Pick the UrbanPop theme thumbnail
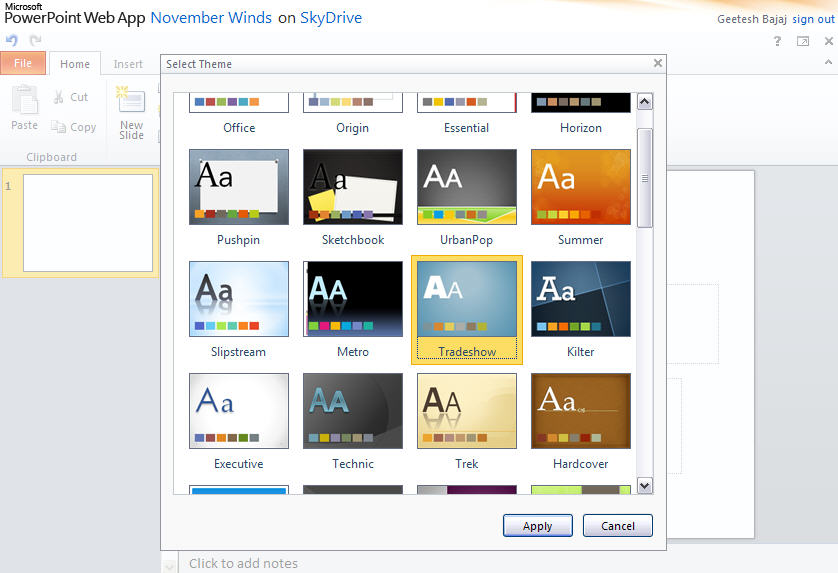 467,187
